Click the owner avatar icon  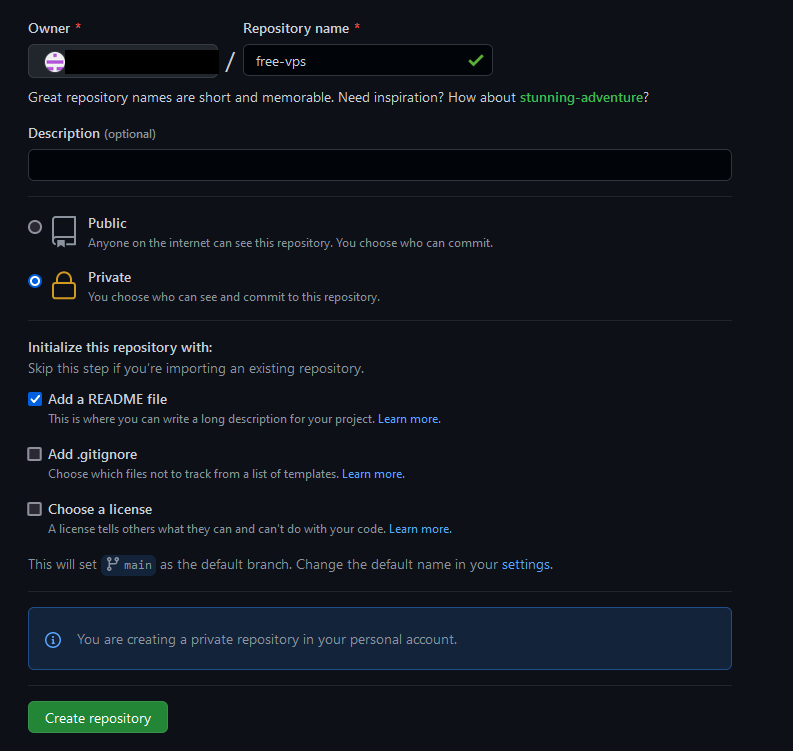55,62
